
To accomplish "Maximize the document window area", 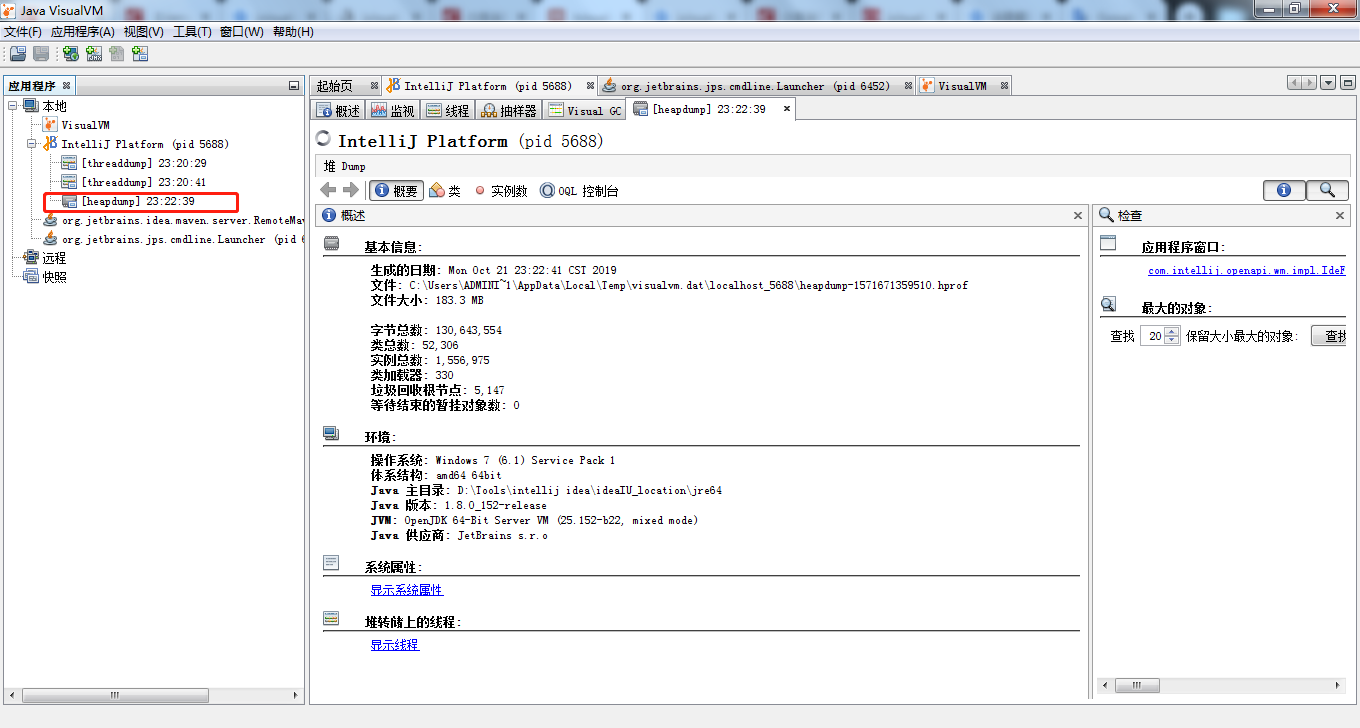I will 1347,83.
